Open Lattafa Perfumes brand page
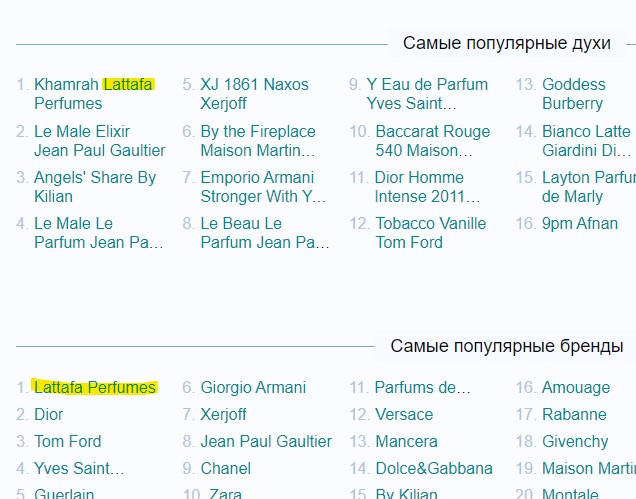 95,387
